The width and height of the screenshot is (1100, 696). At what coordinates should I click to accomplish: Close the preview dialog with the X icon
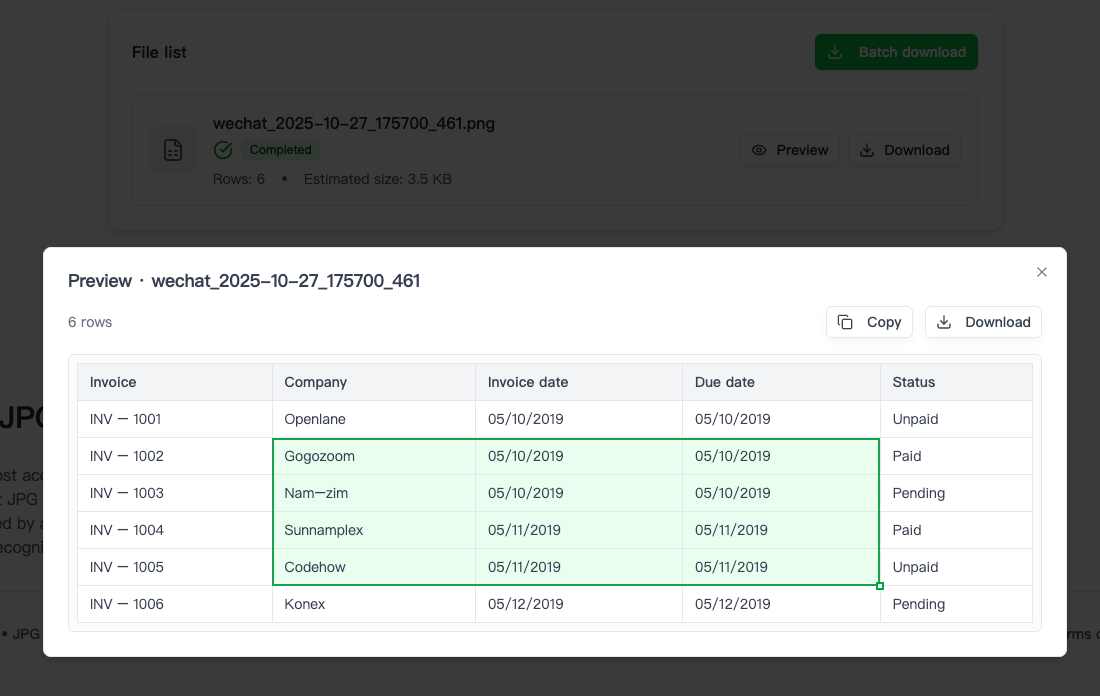pos(1042,272)
